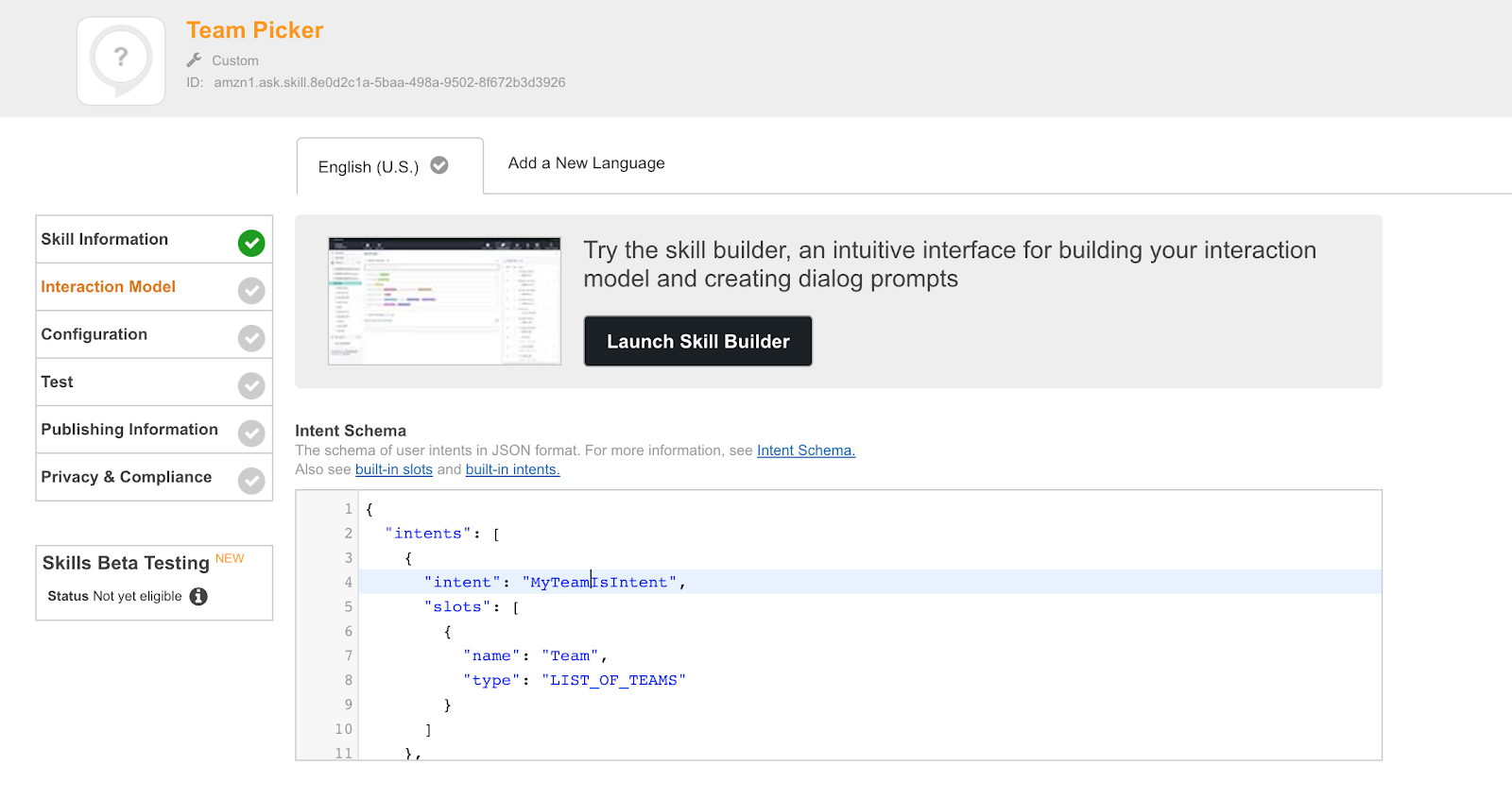1512x799 pixels.
Task: Open the built-in slots link
Action: click(x=393, y=469)
